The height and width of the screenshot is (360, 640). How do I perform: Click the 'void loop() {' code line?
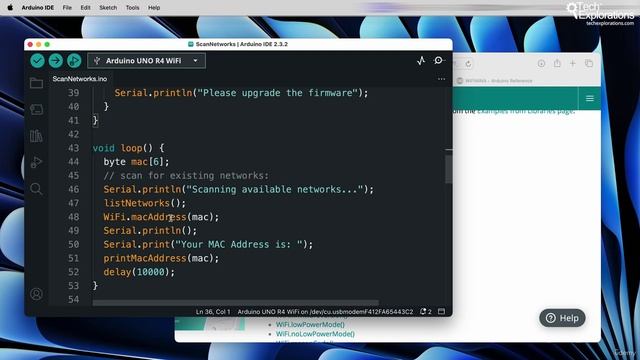(128, 148)
